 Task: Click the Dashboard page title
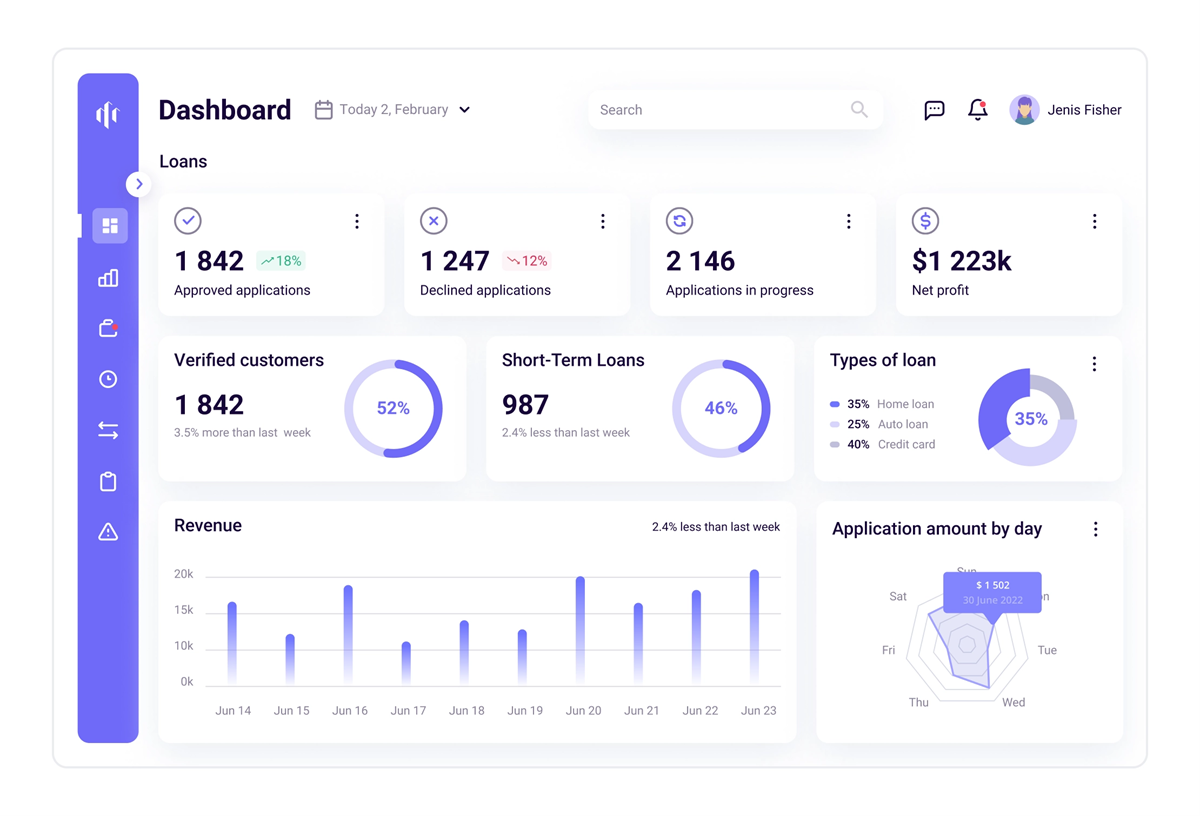point(225,110)
